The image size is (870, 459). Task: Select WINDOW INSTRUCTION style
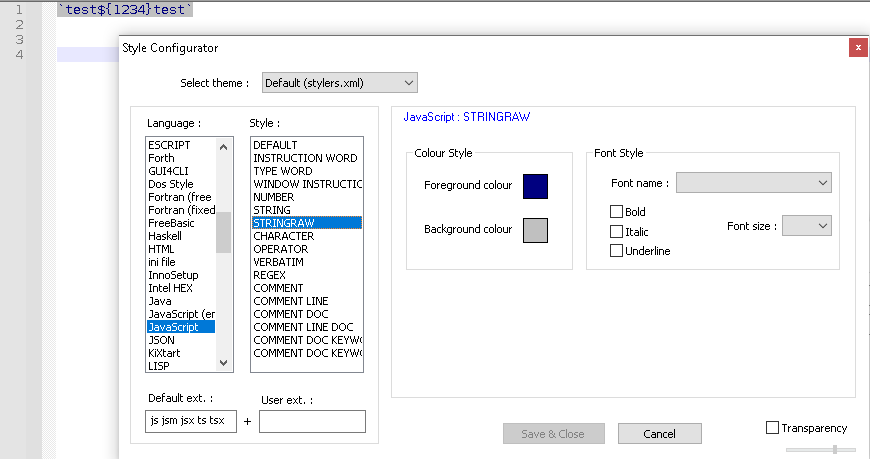307,184
